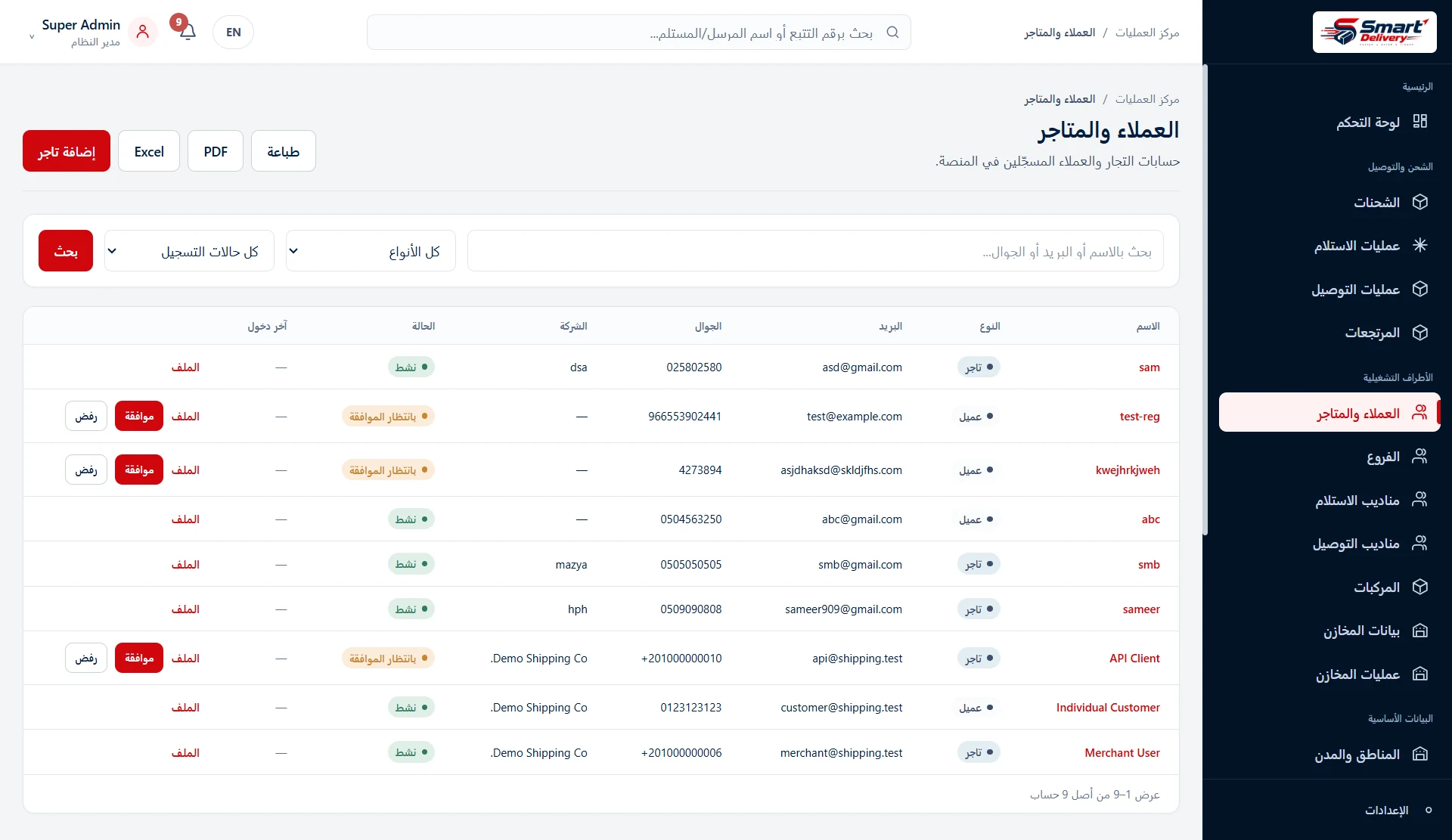Click the user avatar icon

point(142,32)
